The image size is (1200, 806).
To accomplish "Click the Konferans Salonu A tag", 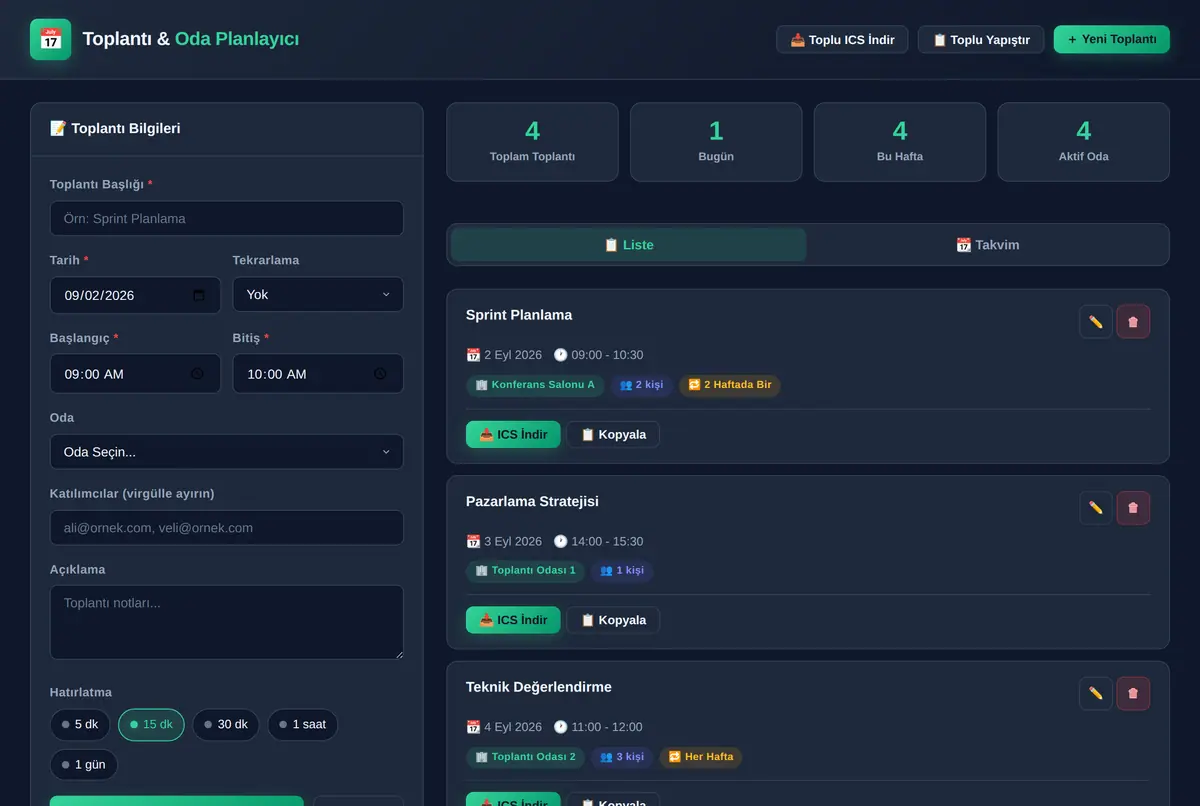I will tap(535, 385).
